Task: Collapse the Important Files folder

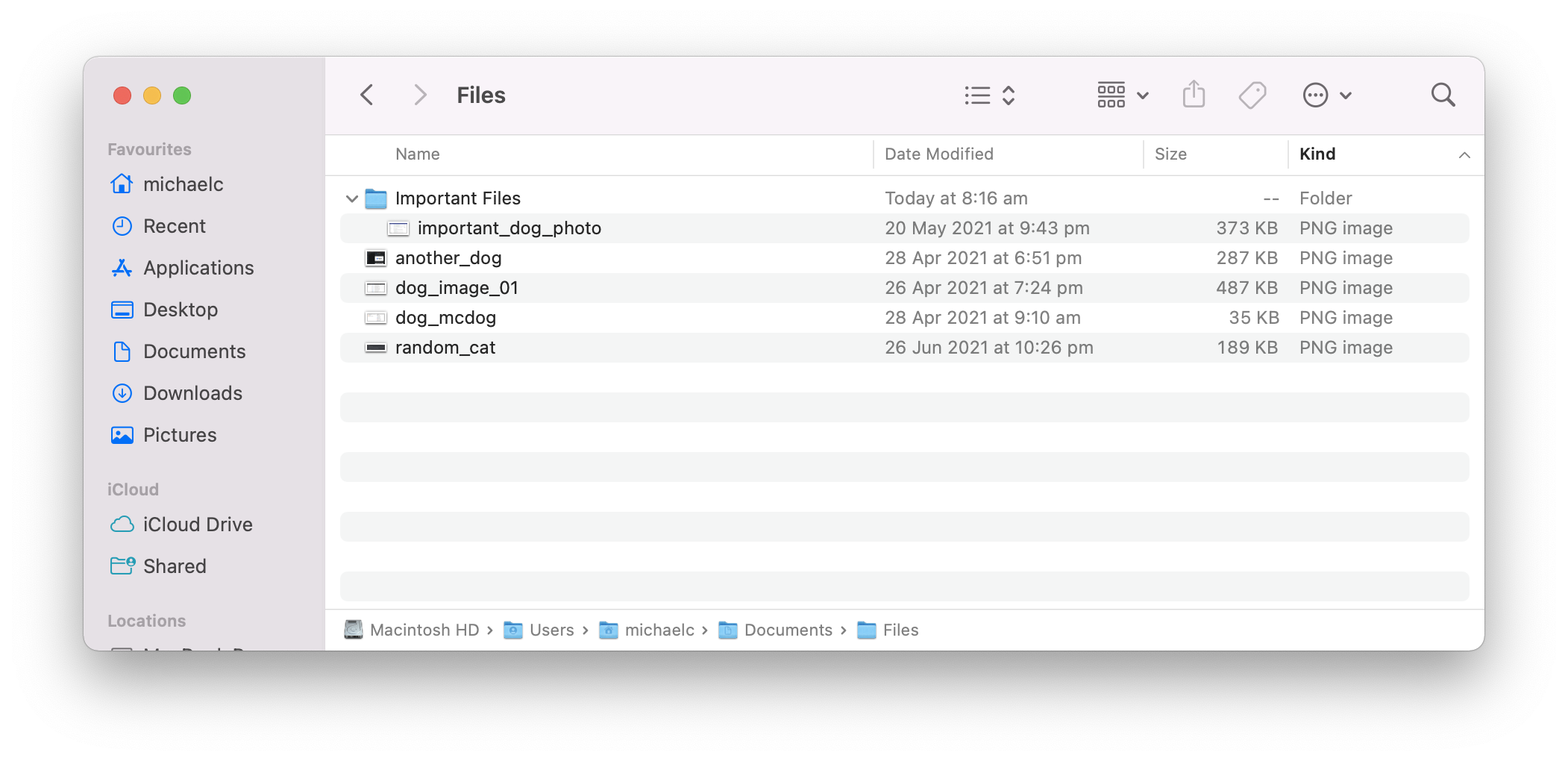Action: (351, 198)
